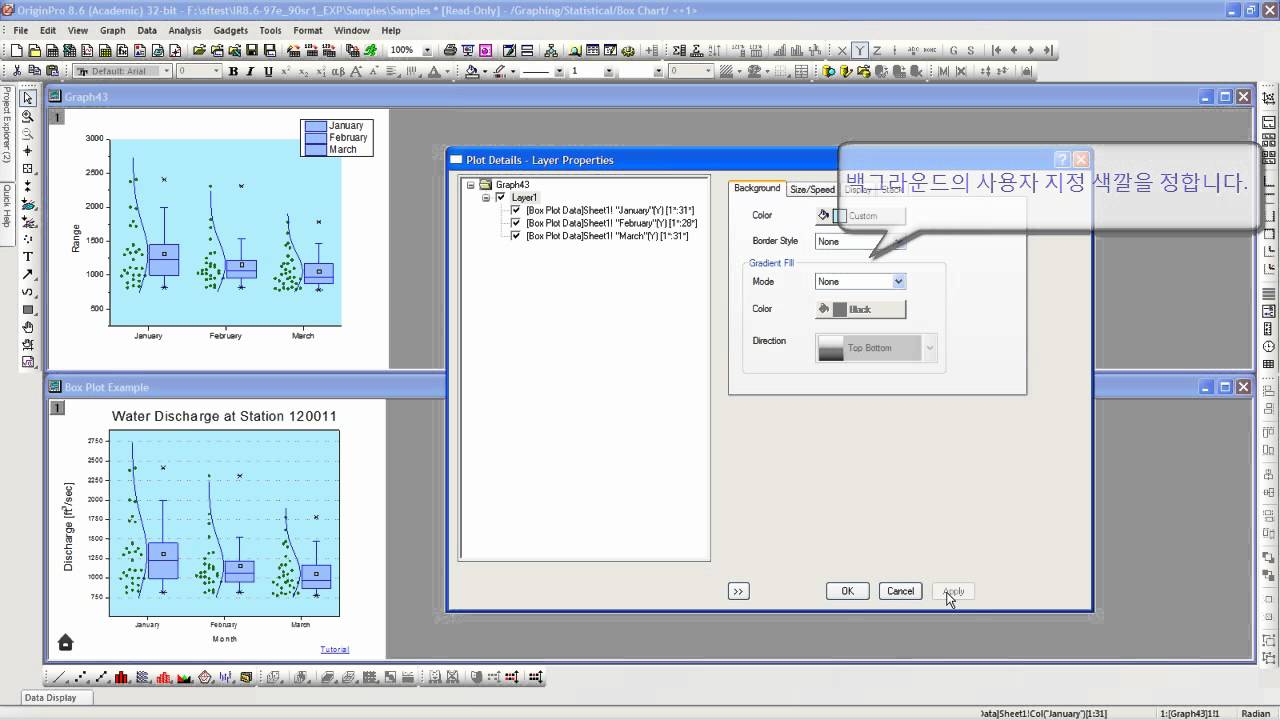
Task: Select the Background tab in dialog
Action: point(757,188)
